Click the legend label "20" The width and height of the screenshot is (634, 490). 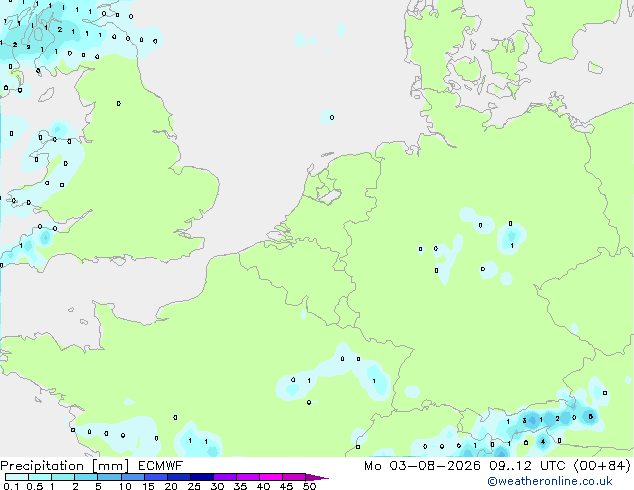point(171,486)
